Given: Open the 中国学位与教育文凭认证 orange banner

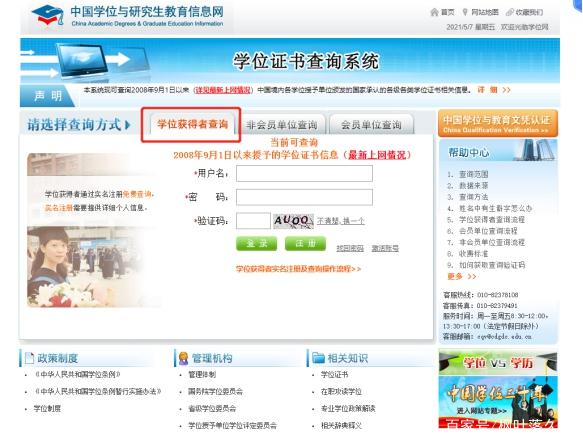Looking at the screenshot, I should (498, 123).
